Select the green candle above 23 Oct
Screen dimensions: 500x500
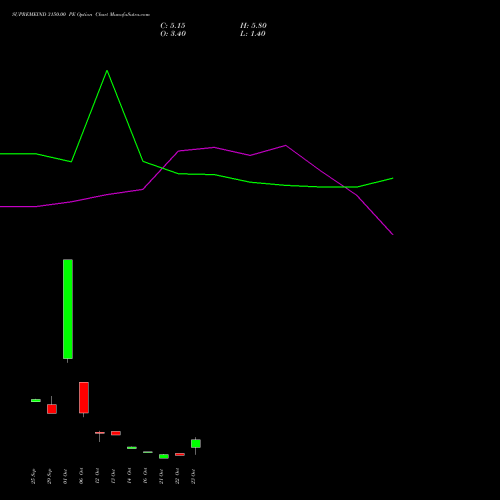196,444
